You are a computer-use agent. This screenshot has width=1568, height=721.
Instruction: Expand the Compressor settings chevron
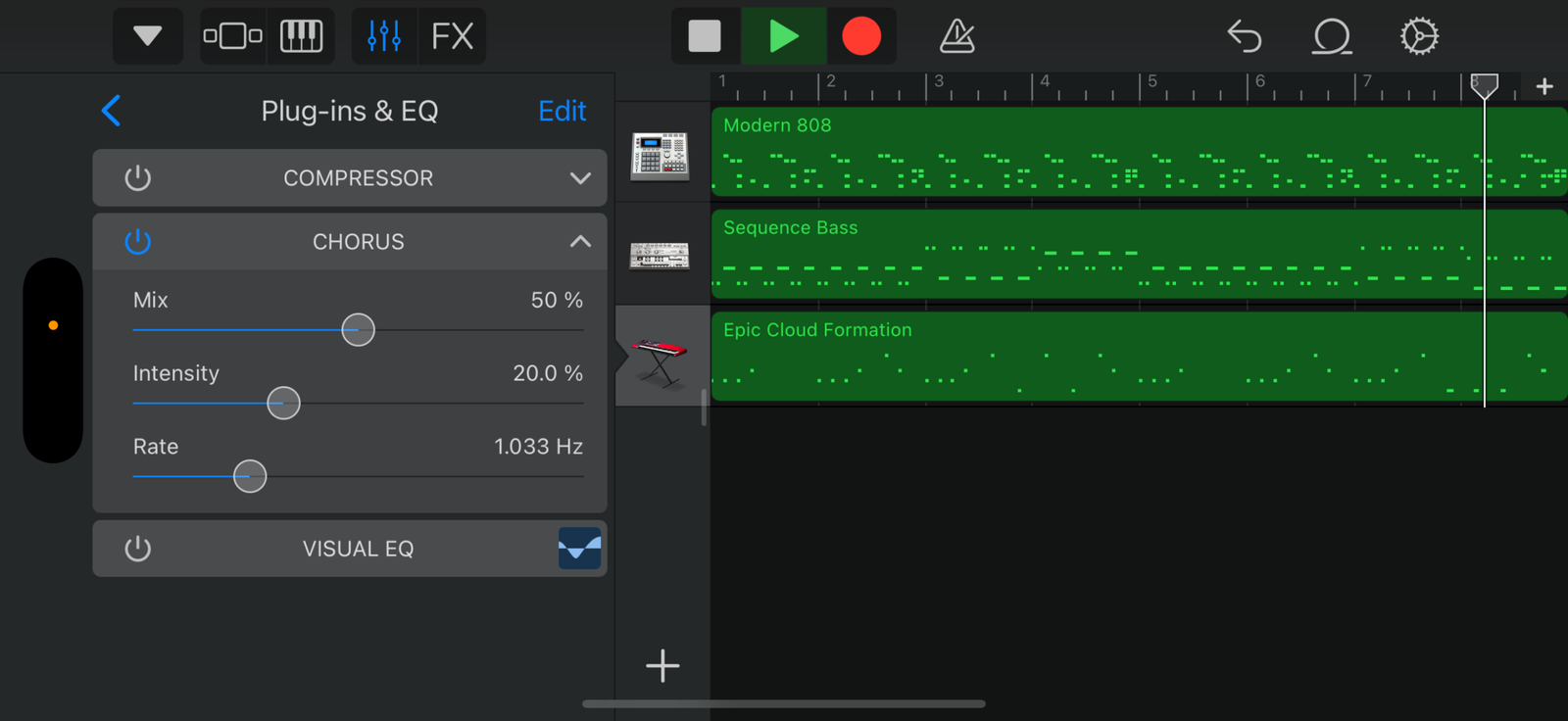pyautogui.click(x=580, y=178)
